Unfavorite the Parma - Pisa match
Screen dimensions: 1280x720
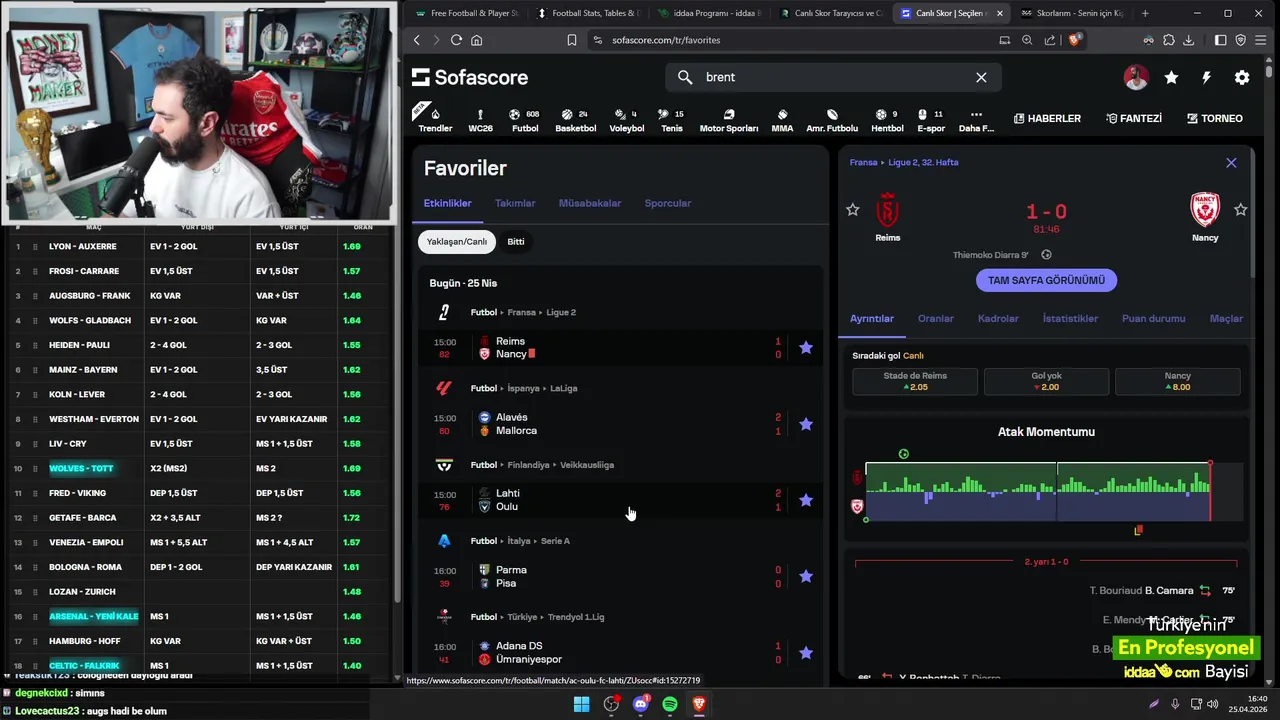coord(806,576)
